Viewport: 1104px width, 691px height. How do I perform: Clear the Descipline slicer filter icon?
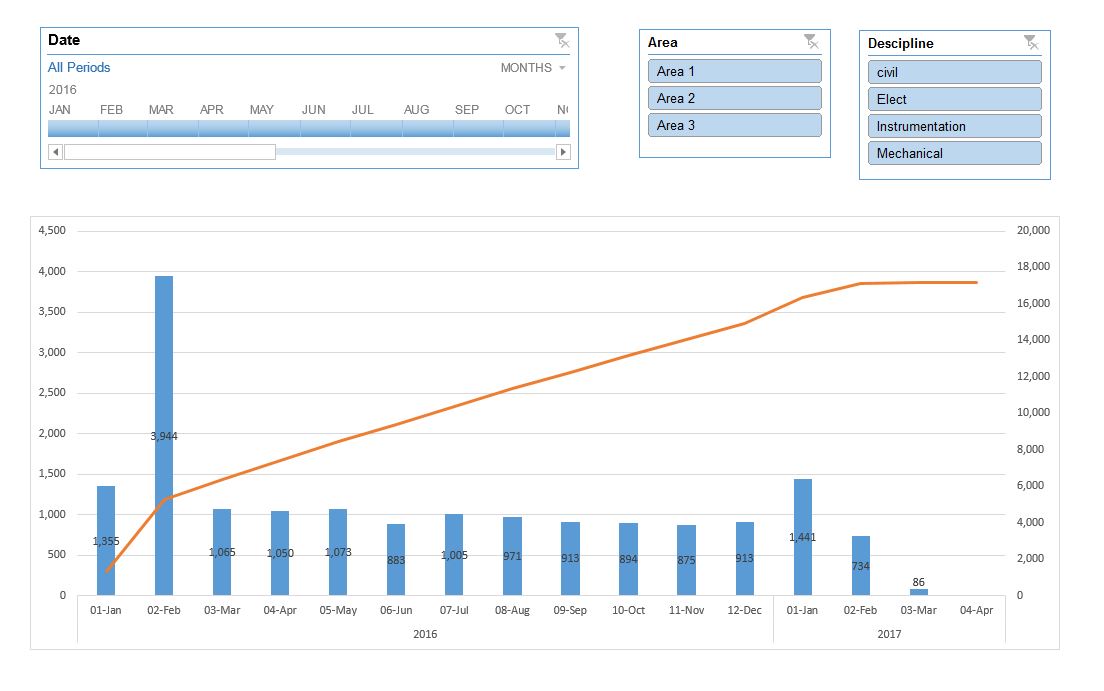[x=1031, y=43]
